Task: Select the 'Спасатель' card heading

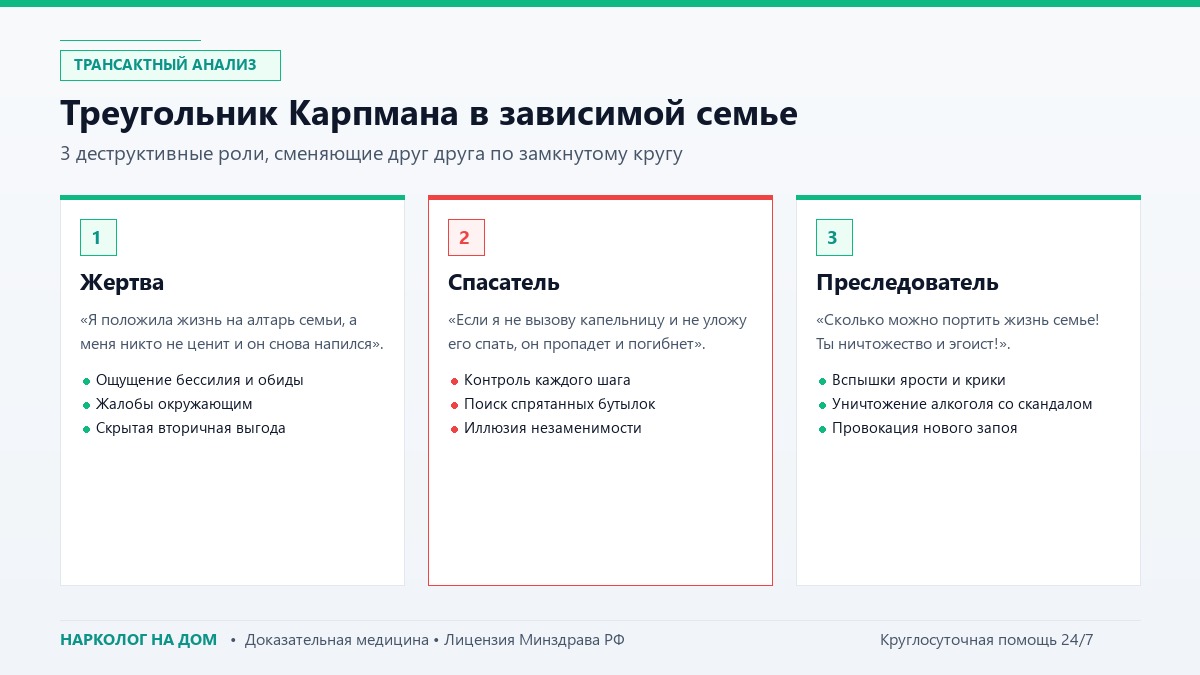Action: (504, 283)
